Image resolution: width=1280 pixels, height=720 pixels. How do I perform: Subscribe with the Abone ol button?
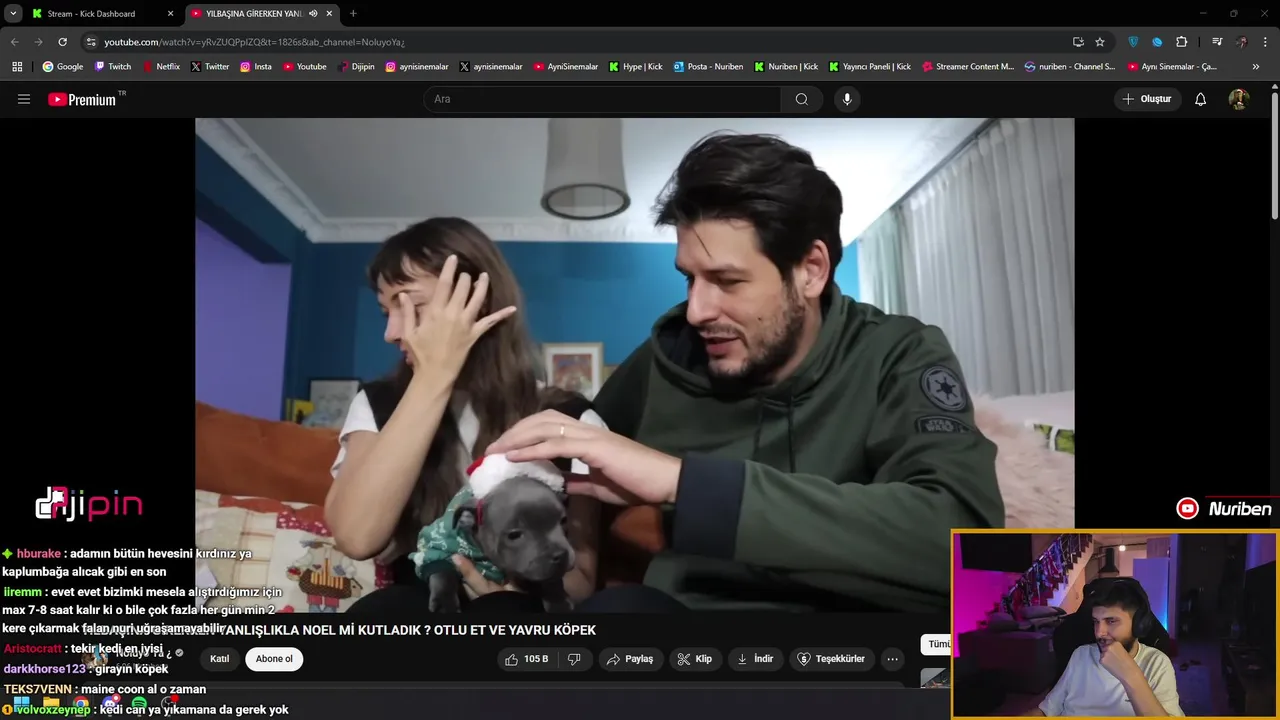[274, 659]
